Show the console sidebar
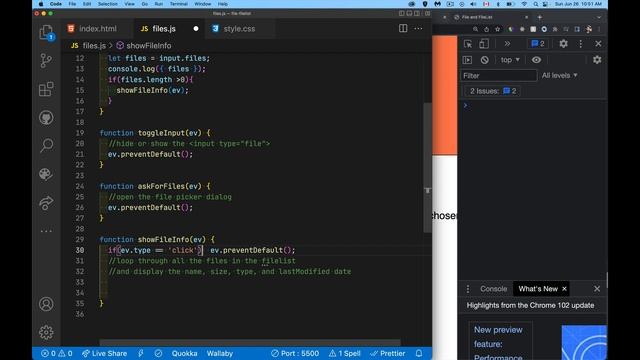Image resolution: width=640 pixels, height=360 pixels. [467, 60]
